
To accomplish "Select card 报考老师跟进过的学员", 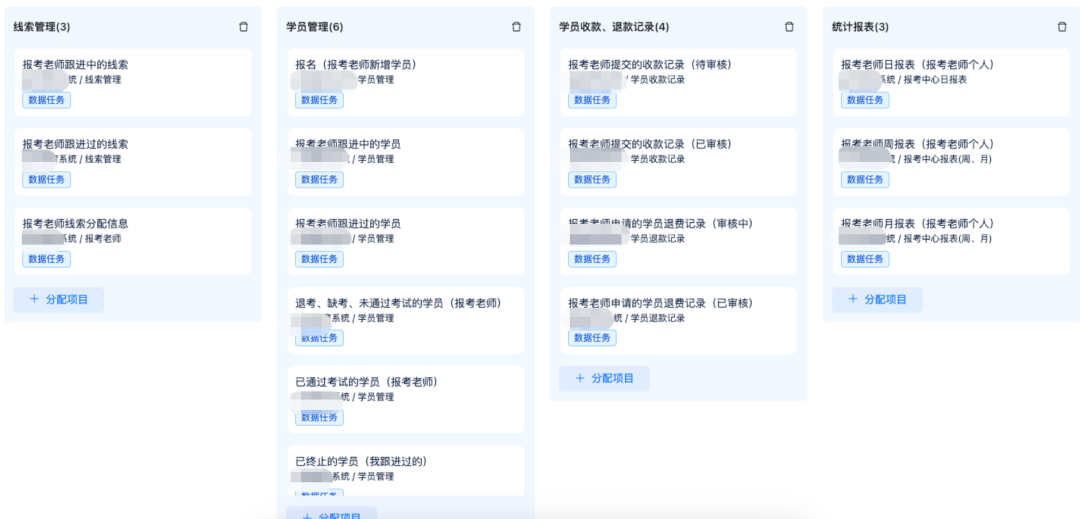I will click(x=406, y=241).
